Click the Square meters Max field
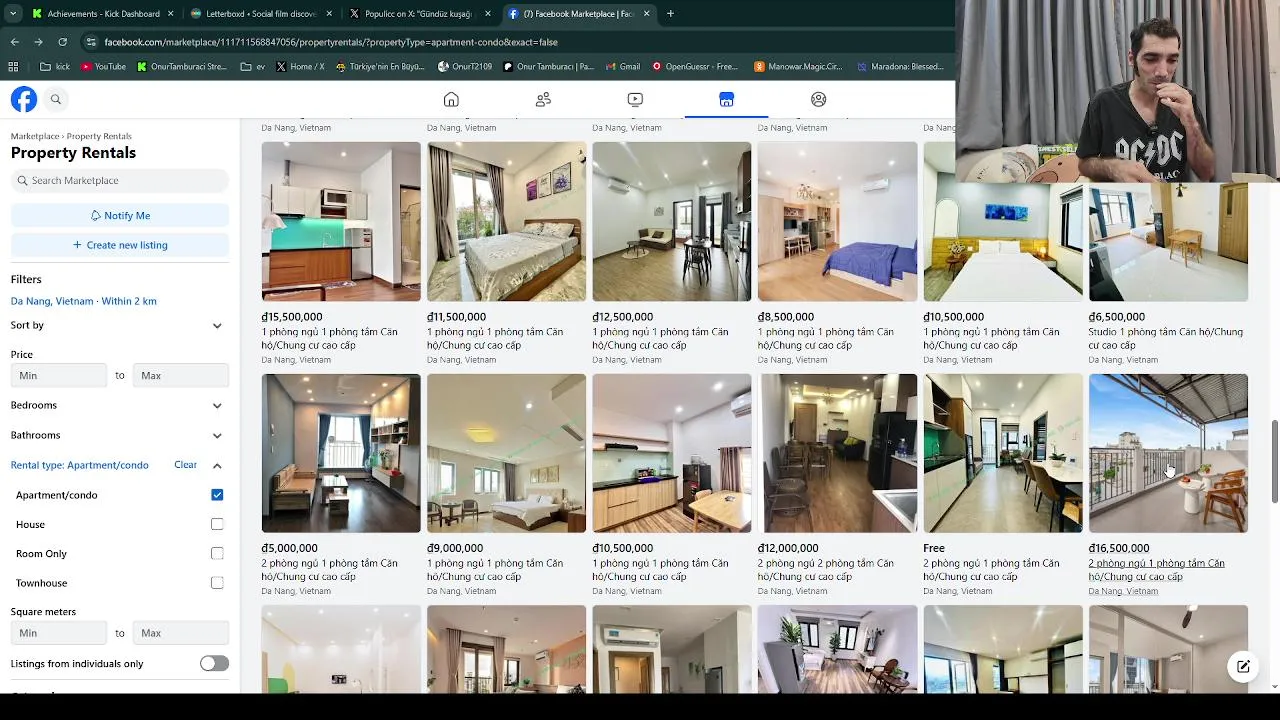Screen dimensions: 1280x720 181,633
